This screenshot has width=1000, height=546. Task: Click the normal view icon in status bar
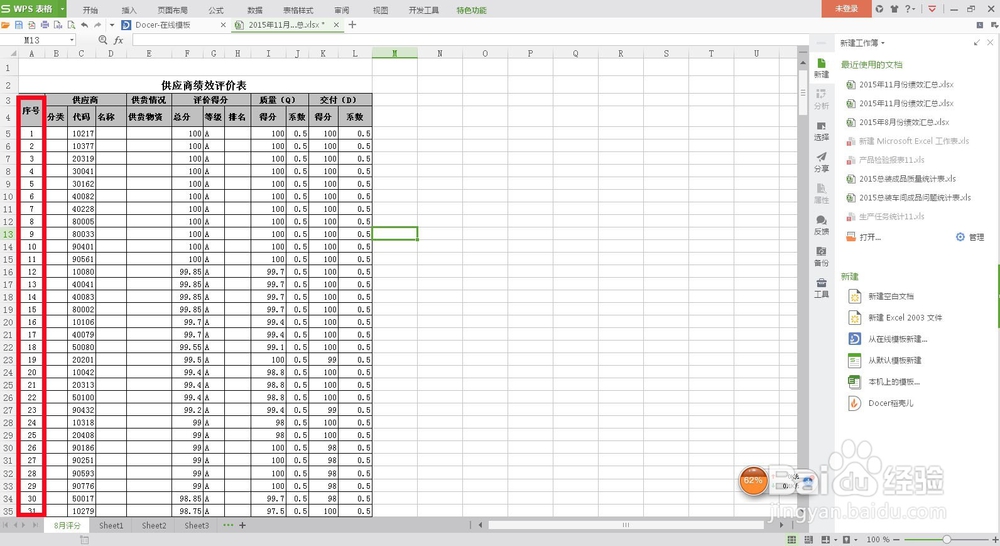[x=791, y=540]
